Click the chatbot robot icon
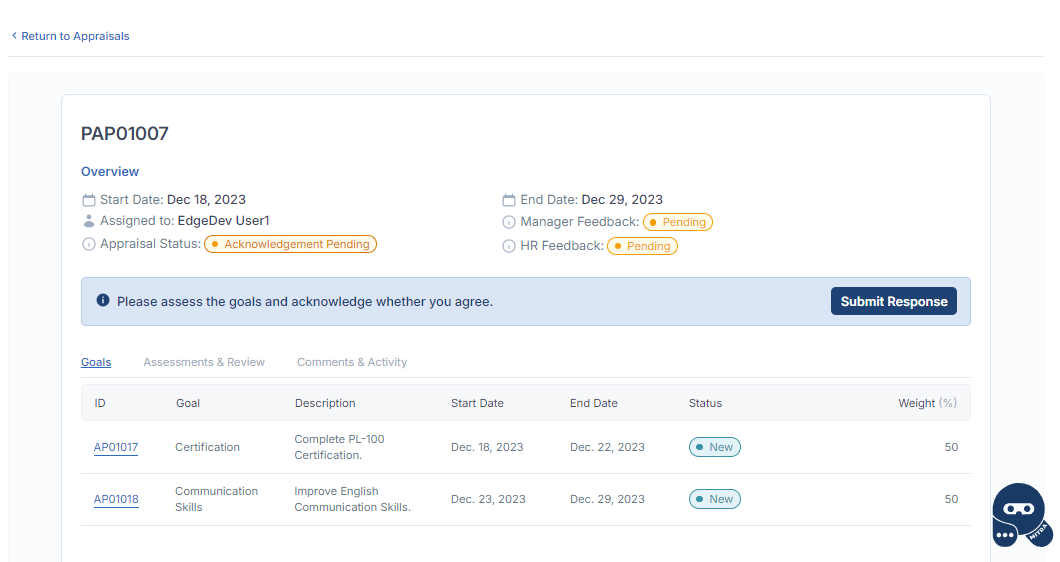The width and height of the screenshot is (1060, 562). tap(1020, 514)
